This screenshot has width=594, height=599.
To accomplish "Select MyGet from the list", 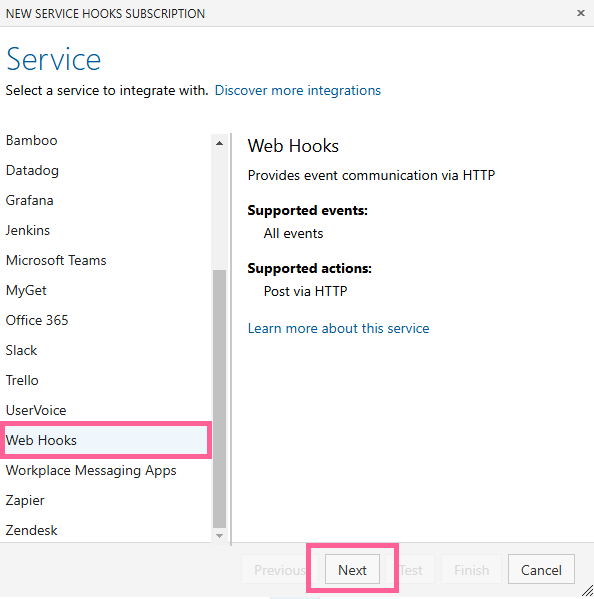I will tap(105, 290).
